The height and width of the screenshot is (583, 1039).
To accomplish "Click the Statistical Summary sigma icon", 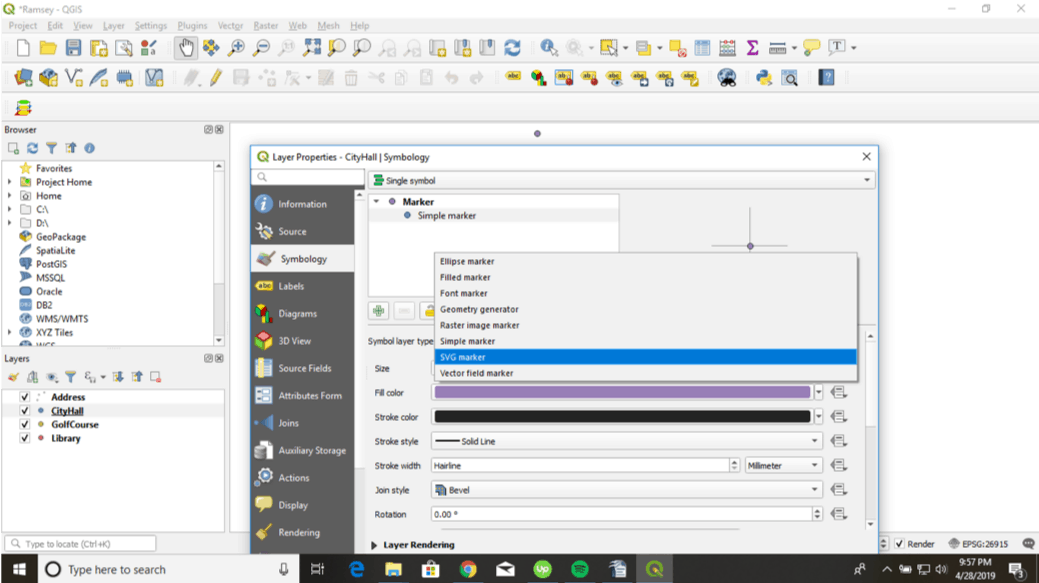I will pyautogui.click(x=752, y=48).
